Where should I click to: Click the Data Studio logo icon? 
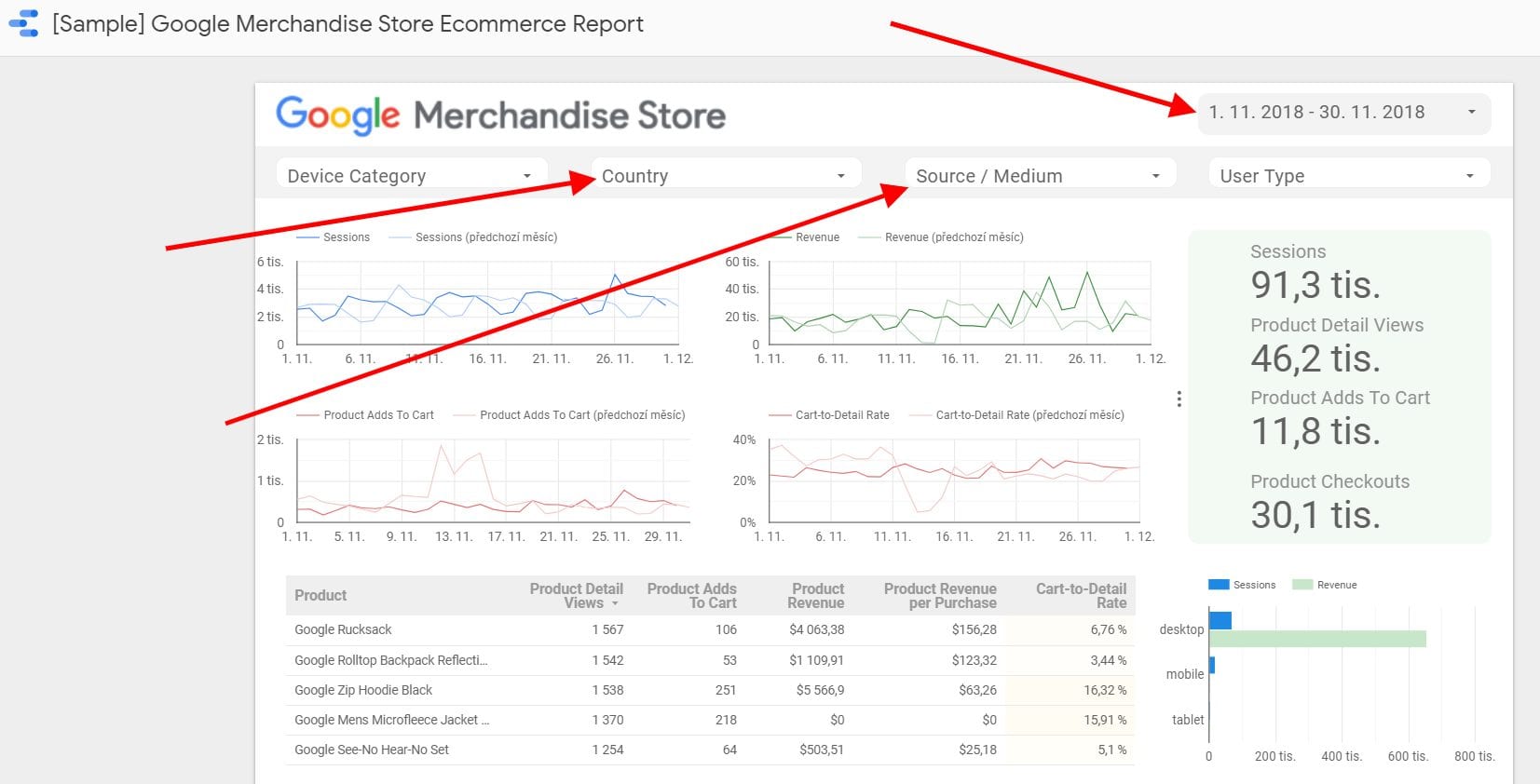[x=24, y=23]
